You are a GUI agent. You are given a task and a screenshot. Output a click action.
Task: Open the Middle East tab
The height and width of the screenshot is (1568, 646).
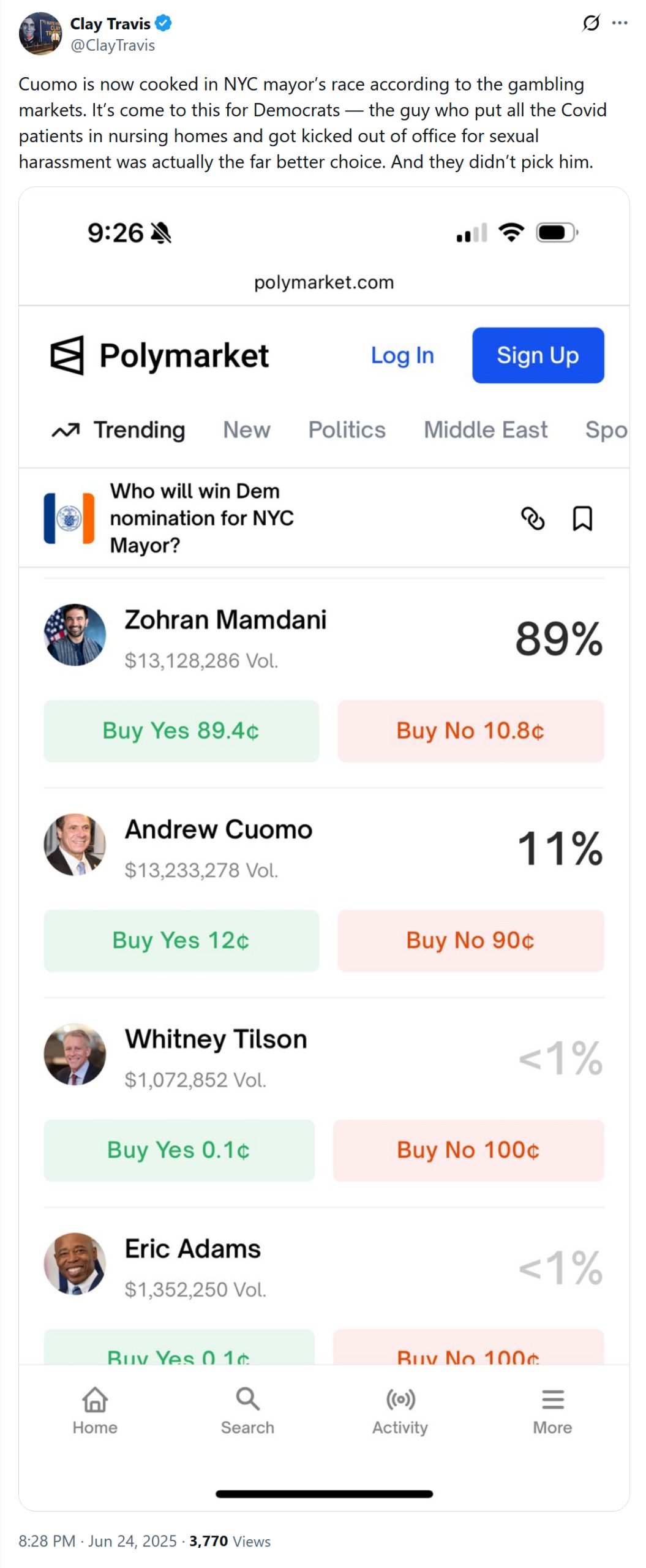point(485,429)
